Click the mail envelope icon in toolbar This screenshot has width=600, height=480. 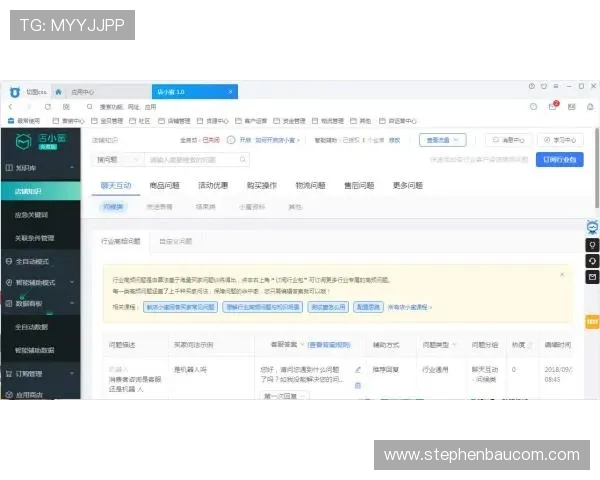[x=572, y=107]
